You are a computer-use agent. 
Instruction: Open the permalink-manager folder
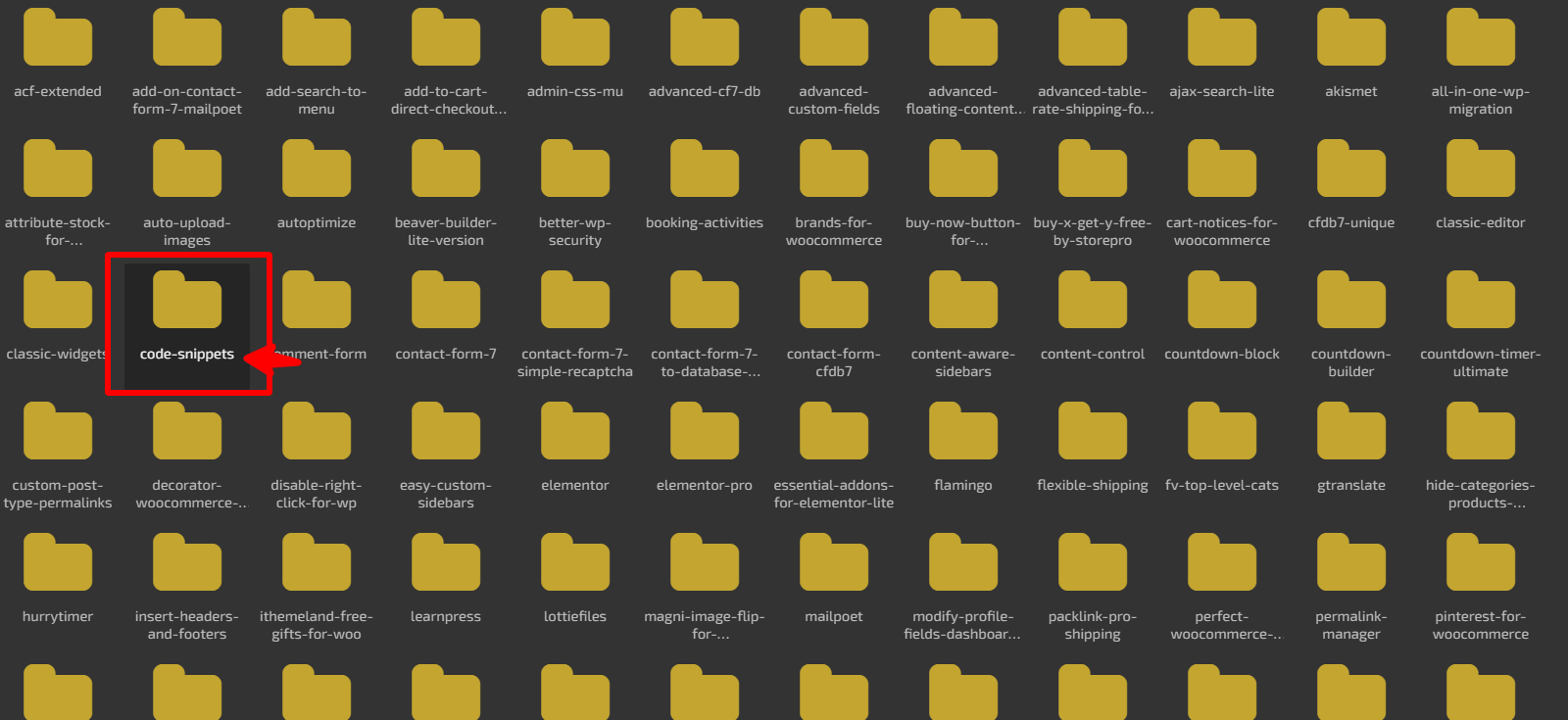[1351, 562]
